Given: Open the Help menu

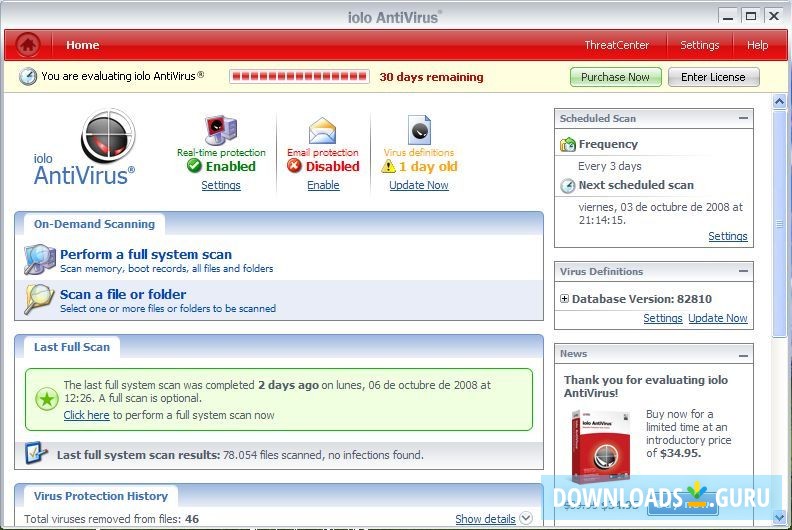Looking at the screenshot, I should pos(758,45).
